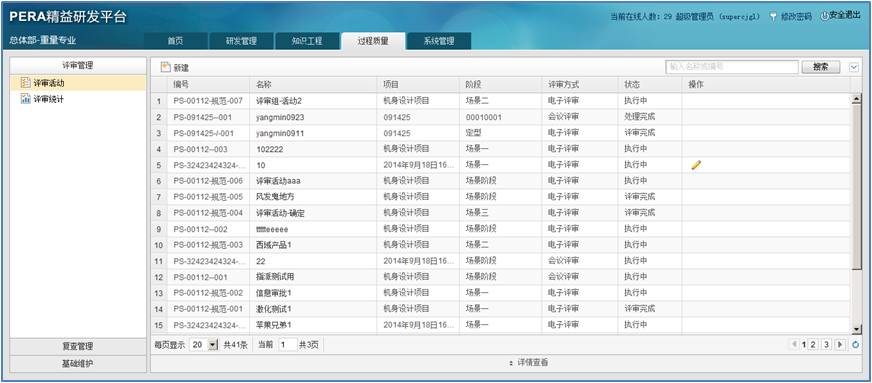
Task: Click the name 评审活动-确定
Action: [280, 213]
